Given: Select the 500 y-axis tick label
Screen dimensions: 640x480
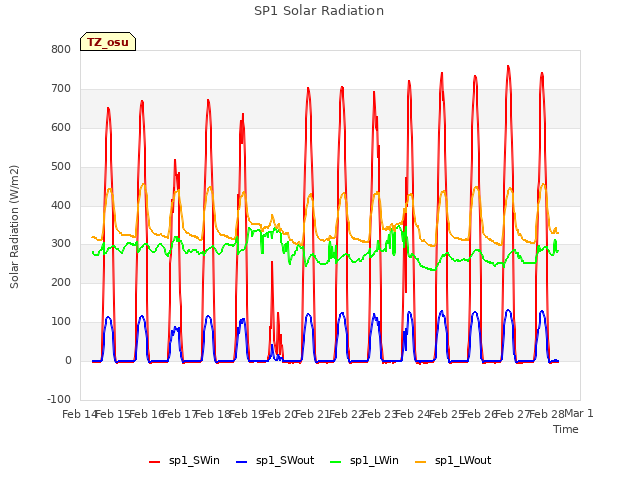Looking at the screenshot, I should (x=61, y=167).
